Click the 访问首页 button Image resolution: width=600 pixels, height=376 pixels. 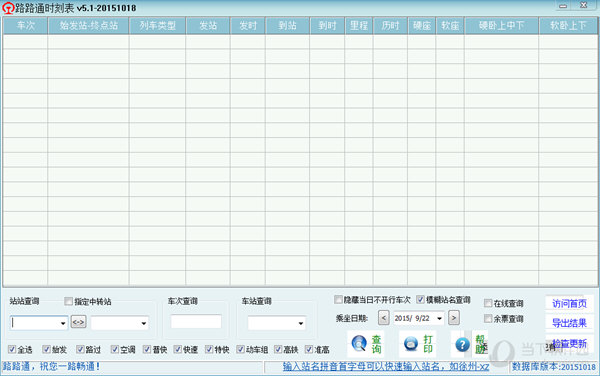(569, 304)
